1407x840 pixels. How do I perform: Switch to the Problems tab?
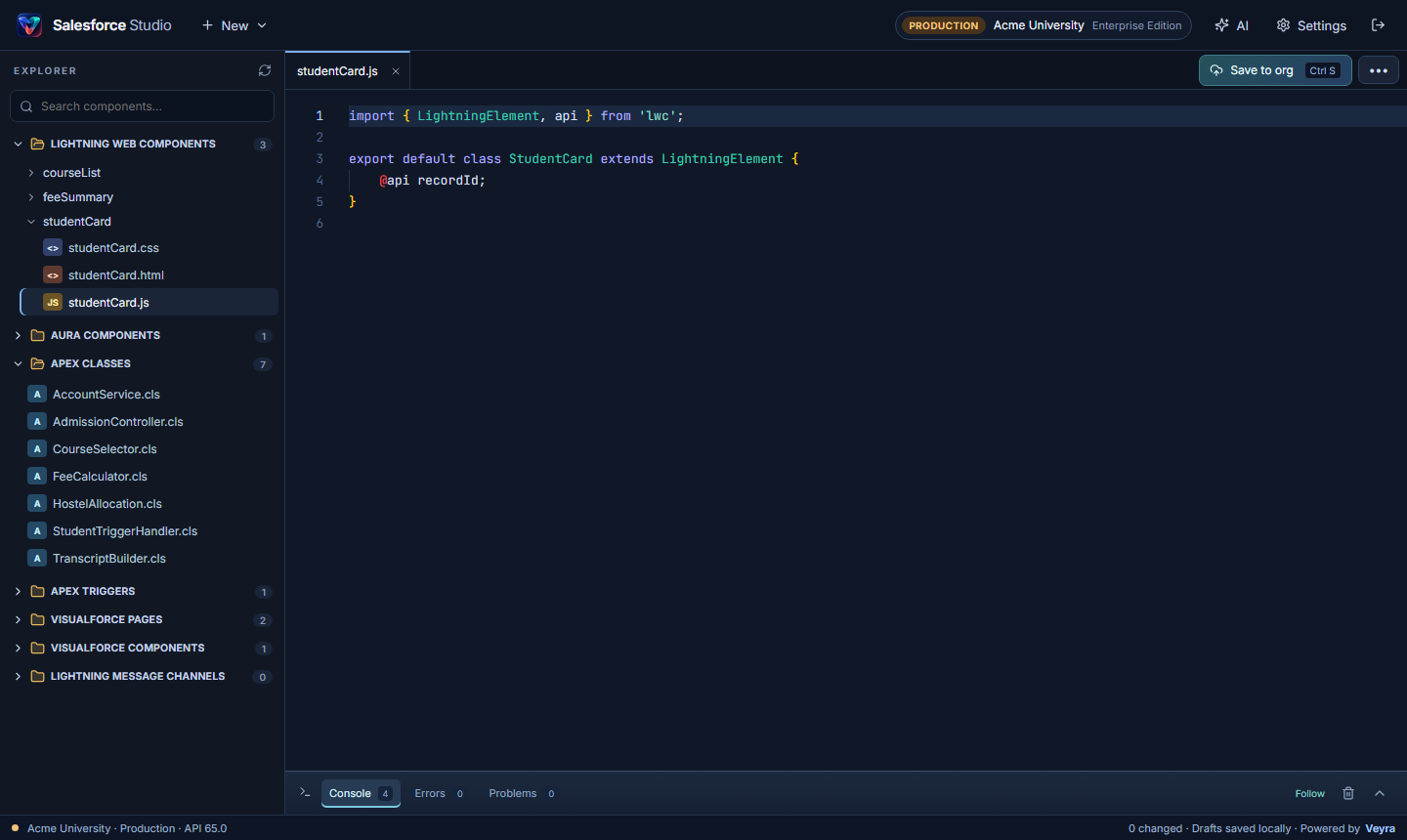tap(522, 793)
